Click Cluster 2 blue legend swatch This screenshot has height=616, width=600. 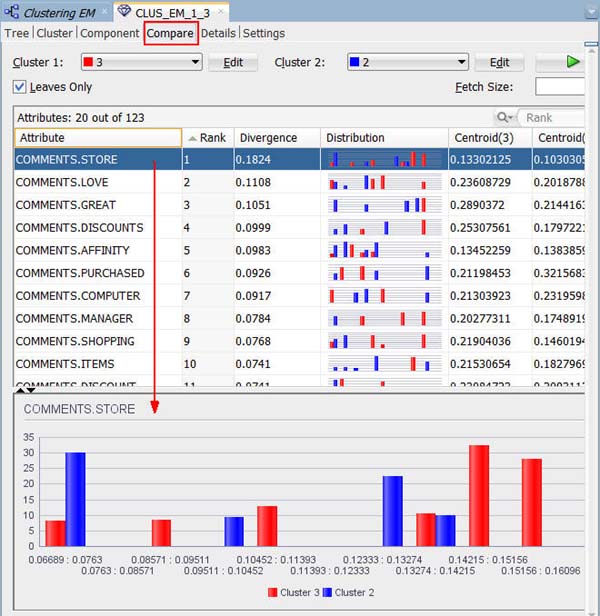tap(327, 592)
